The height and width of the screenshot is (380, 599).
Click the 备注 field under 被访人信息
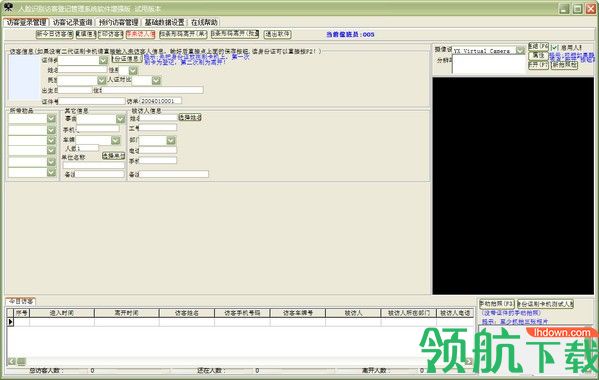tap(174, 175)
